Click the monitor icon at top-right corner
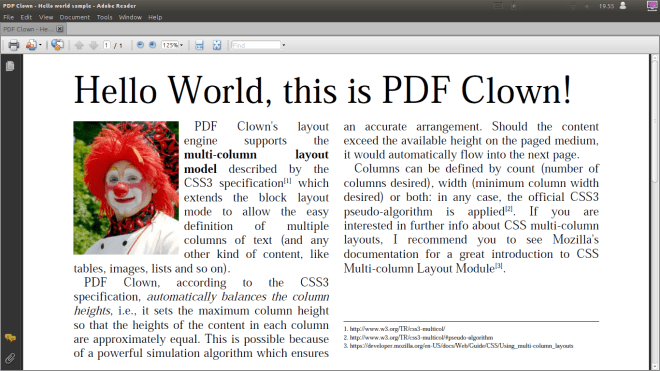660x371 pixels. pyautogui.click(x=652, y=6)
